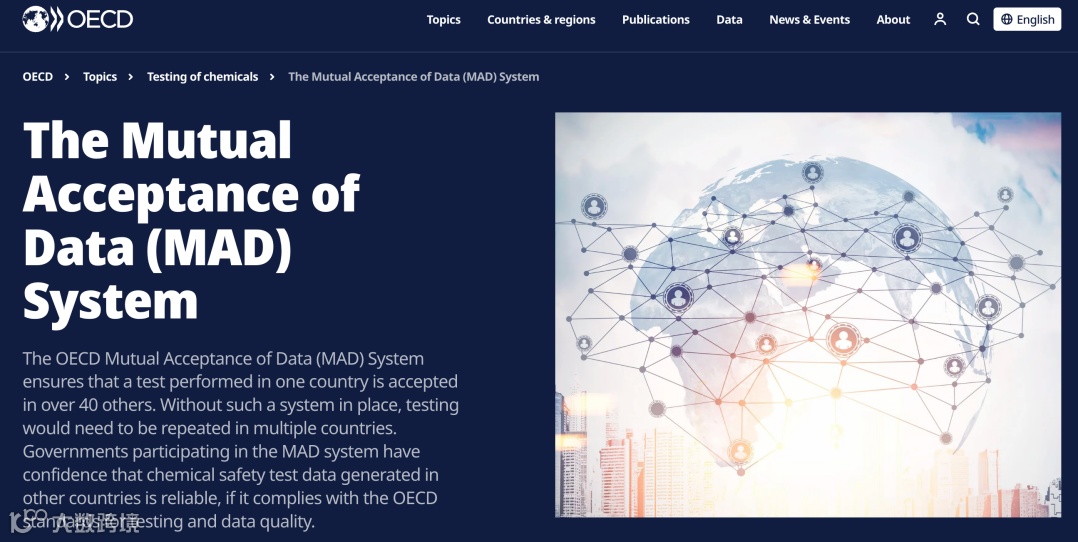The height and width of the screenshot is (542, 1078).
Task: Click the globe network hero image
Action: point(808,314)
